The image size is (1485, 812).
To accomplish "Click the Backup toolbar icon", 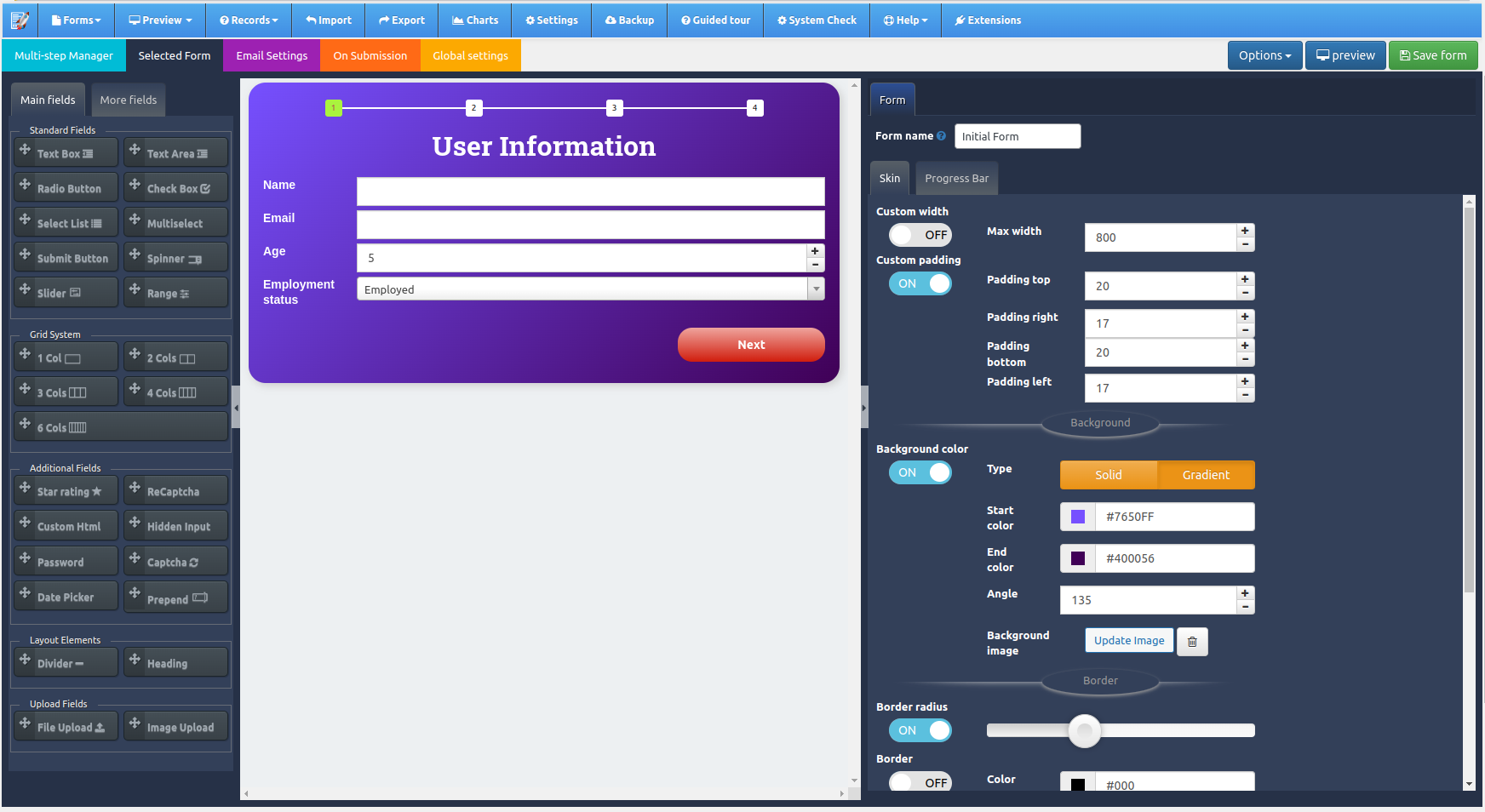I will (629, 20).
